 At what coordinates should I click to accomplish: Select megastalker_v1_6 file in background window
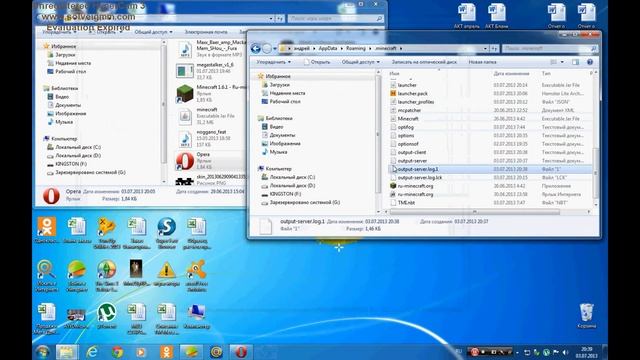pos(211,71)
